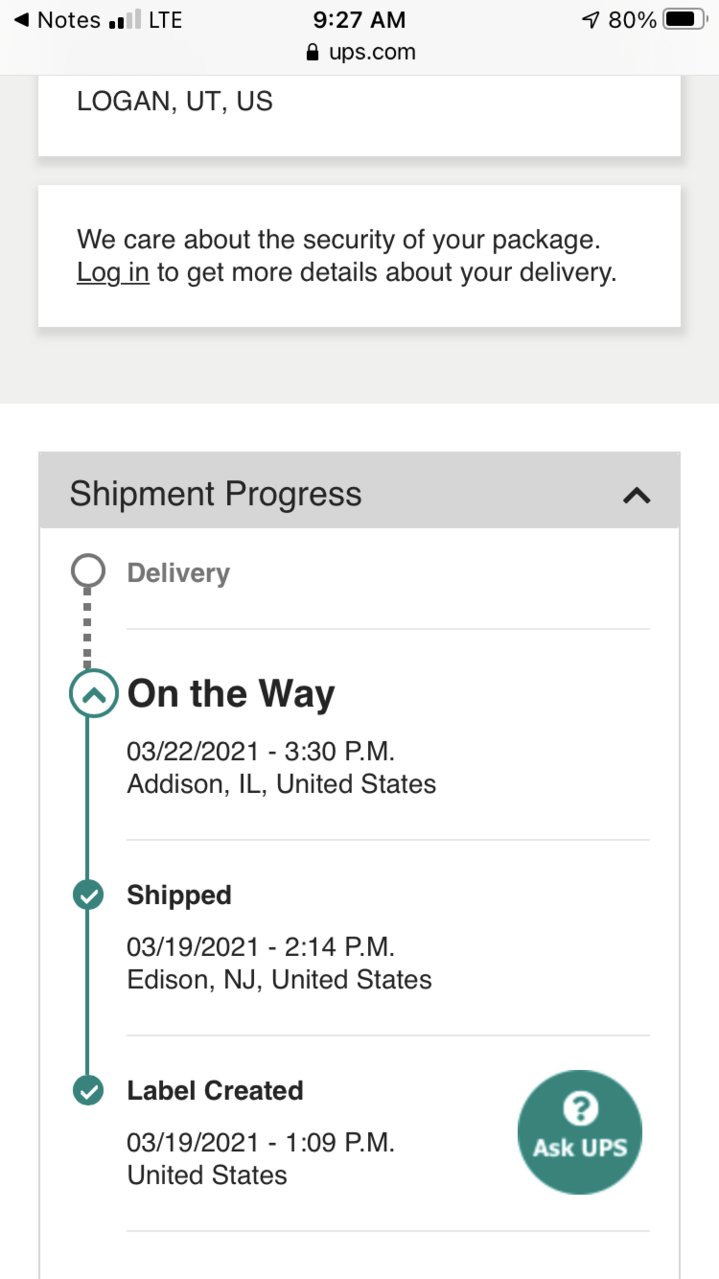
Task: Tap the location arrow status icon
Action: (x=591, y=20)
